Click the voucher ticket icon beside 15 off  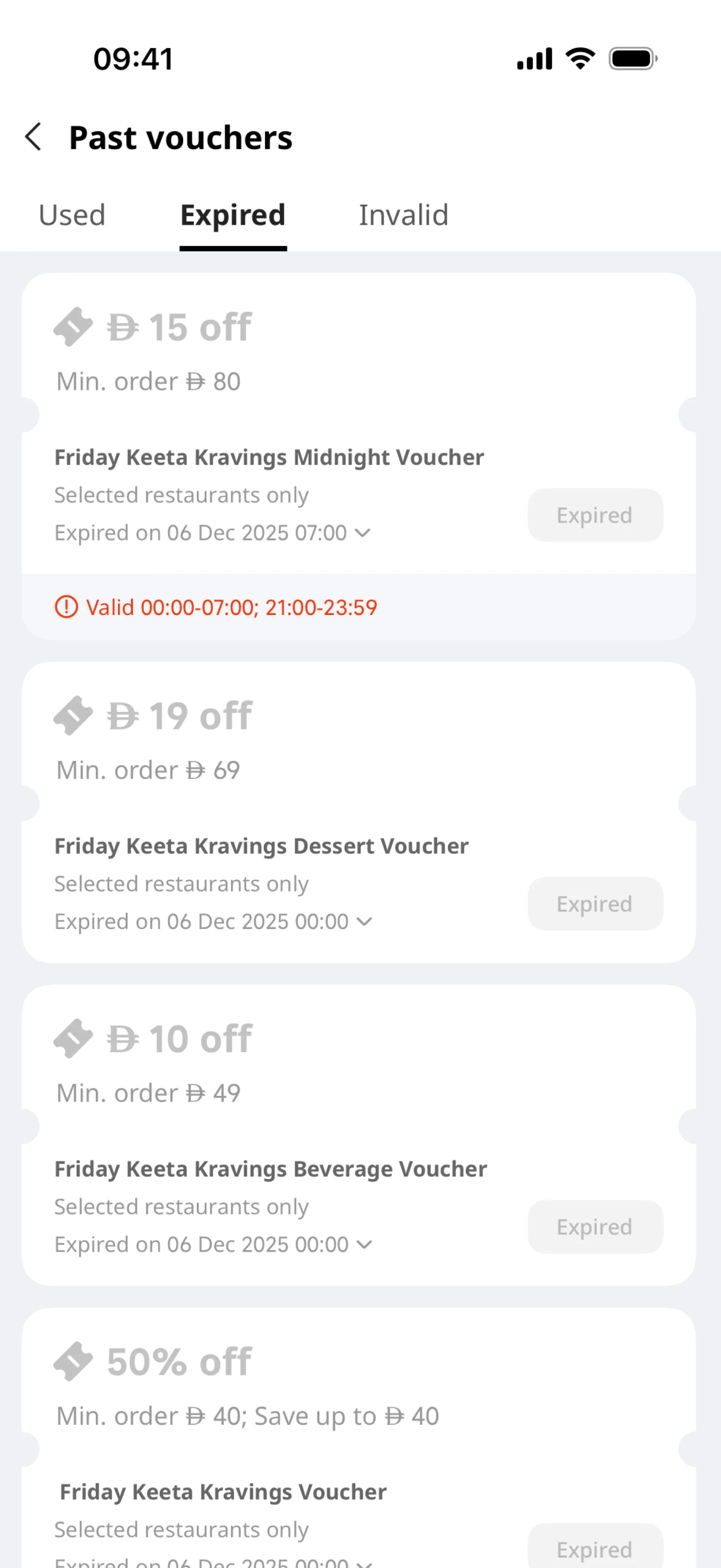[73, 327]
